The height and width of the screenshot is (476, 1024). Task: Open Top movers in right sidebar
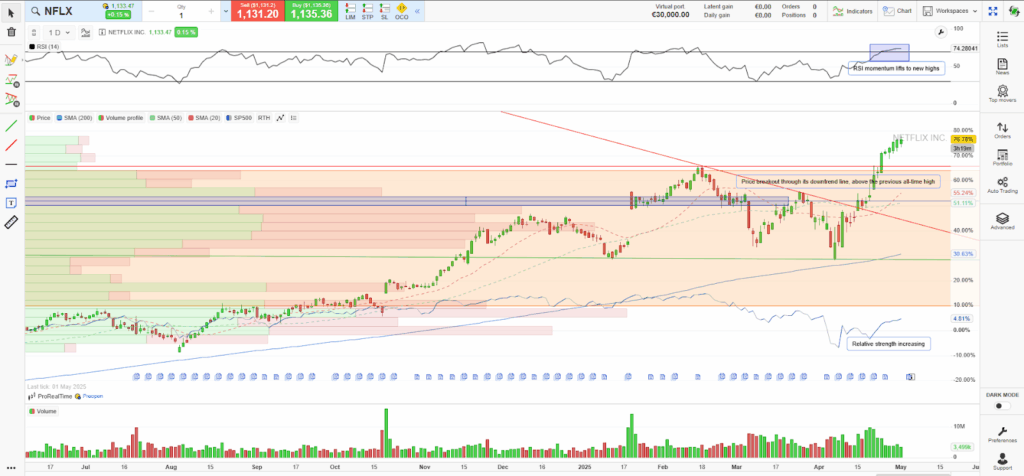1002,94
